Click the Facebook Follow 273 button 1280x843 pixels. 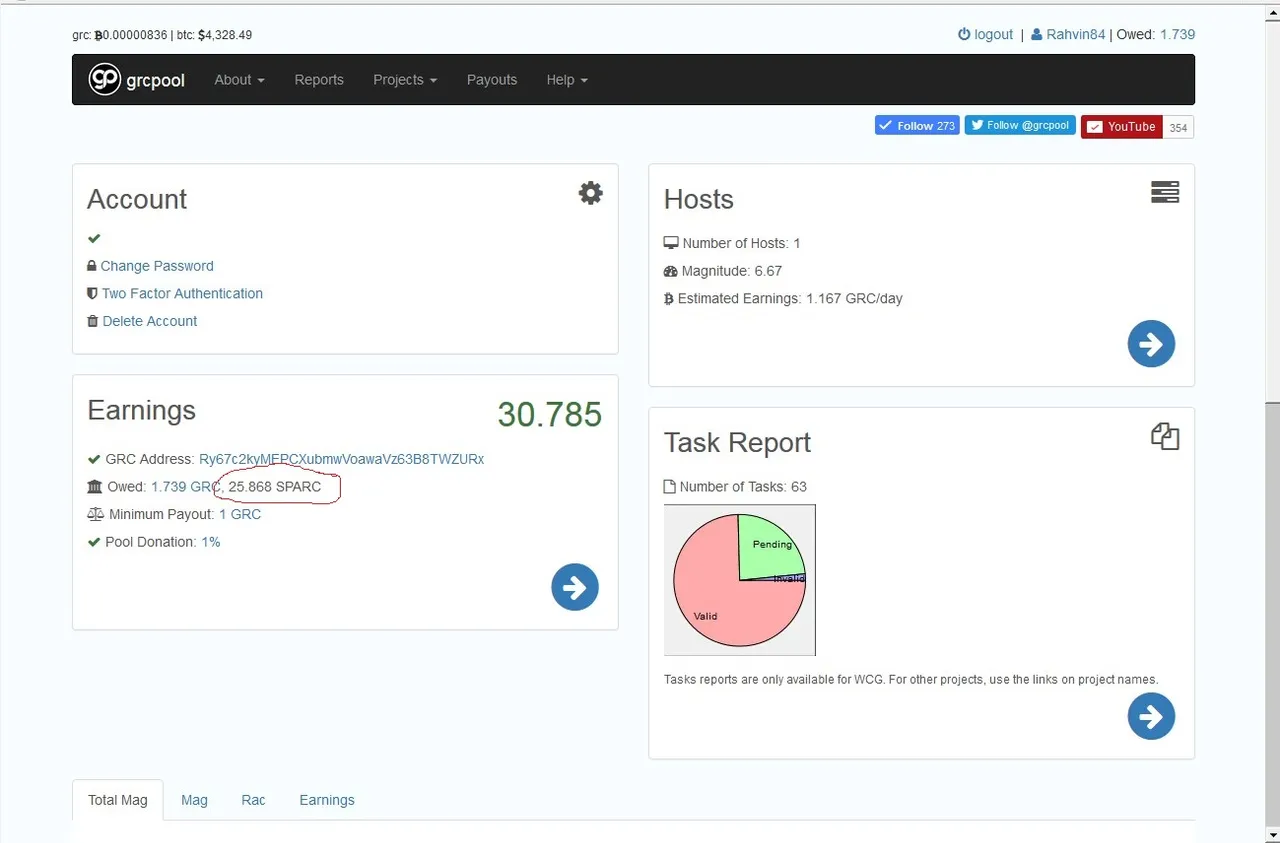pyautogui.click(x=917, y=126)
